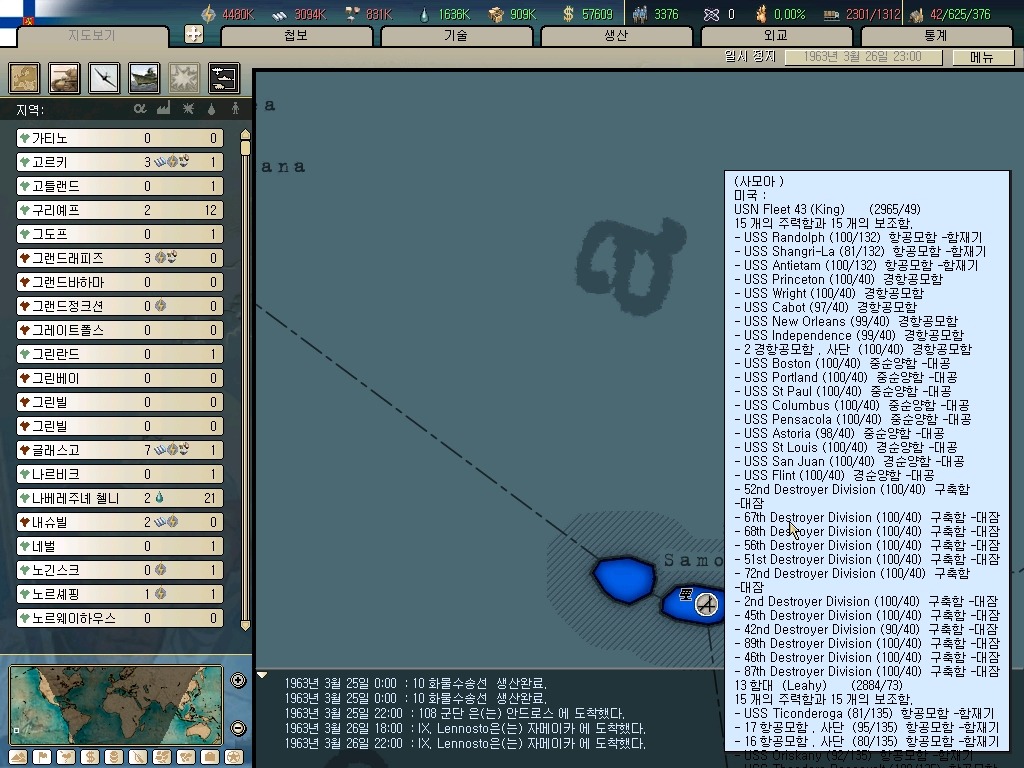Select the 글래스고 province row
This screenshot has width=1024, height=768.
point(120,450)
